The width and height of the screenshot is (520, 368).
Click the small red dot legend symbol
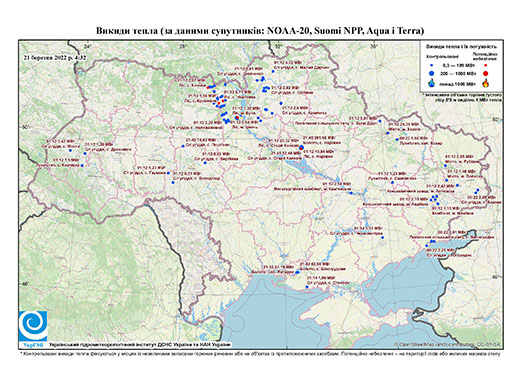coord(486,66)
